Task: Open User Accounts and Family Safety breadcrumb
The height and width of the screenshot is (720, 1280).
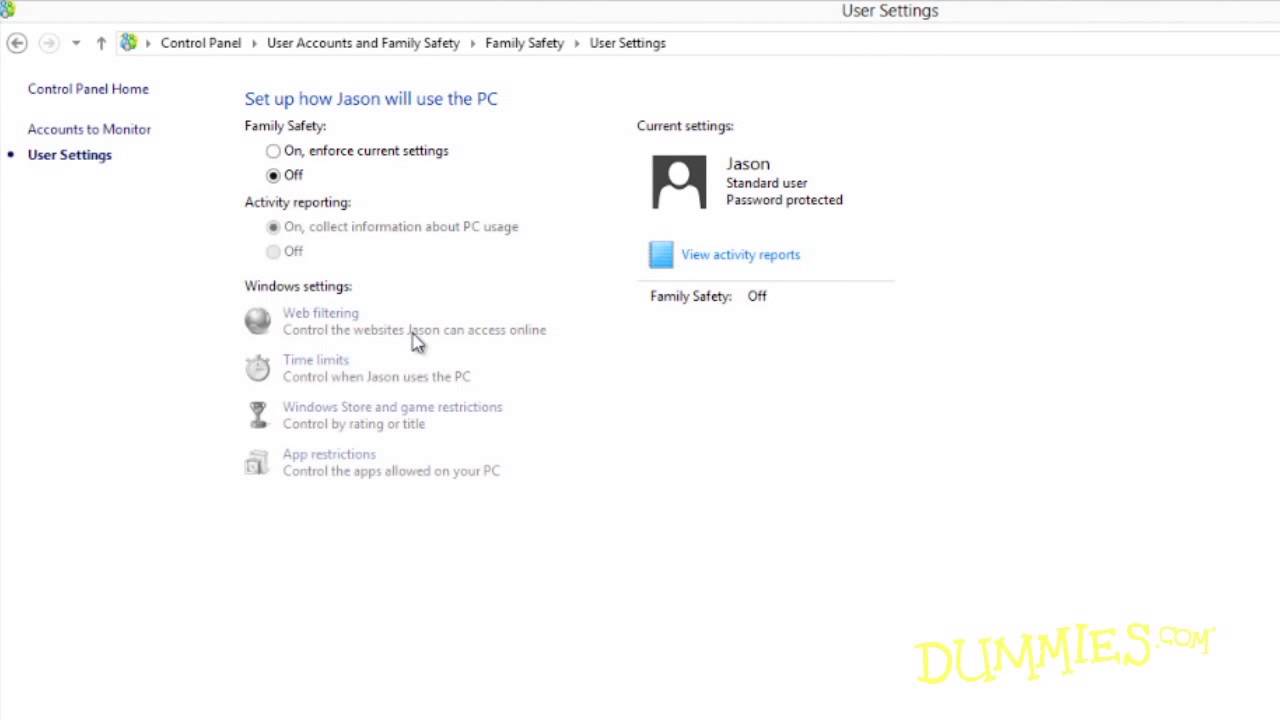Action: point(363,43)
